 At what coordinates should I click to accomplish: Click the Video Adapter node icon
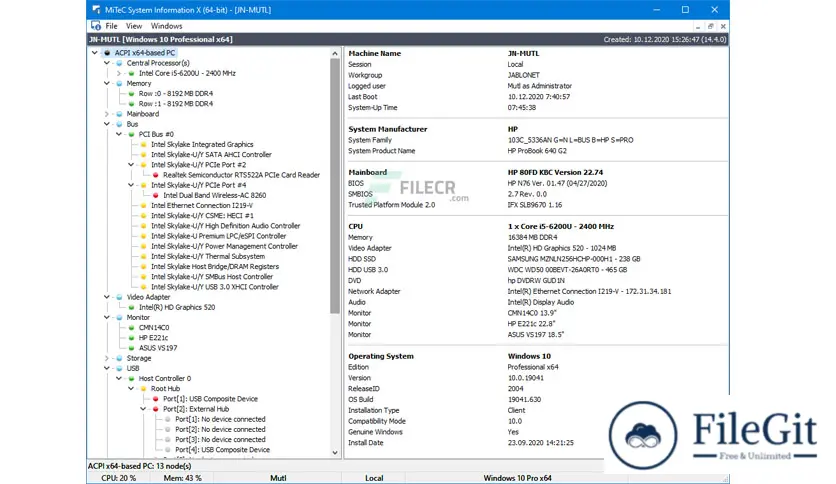(x=119, y=297)
